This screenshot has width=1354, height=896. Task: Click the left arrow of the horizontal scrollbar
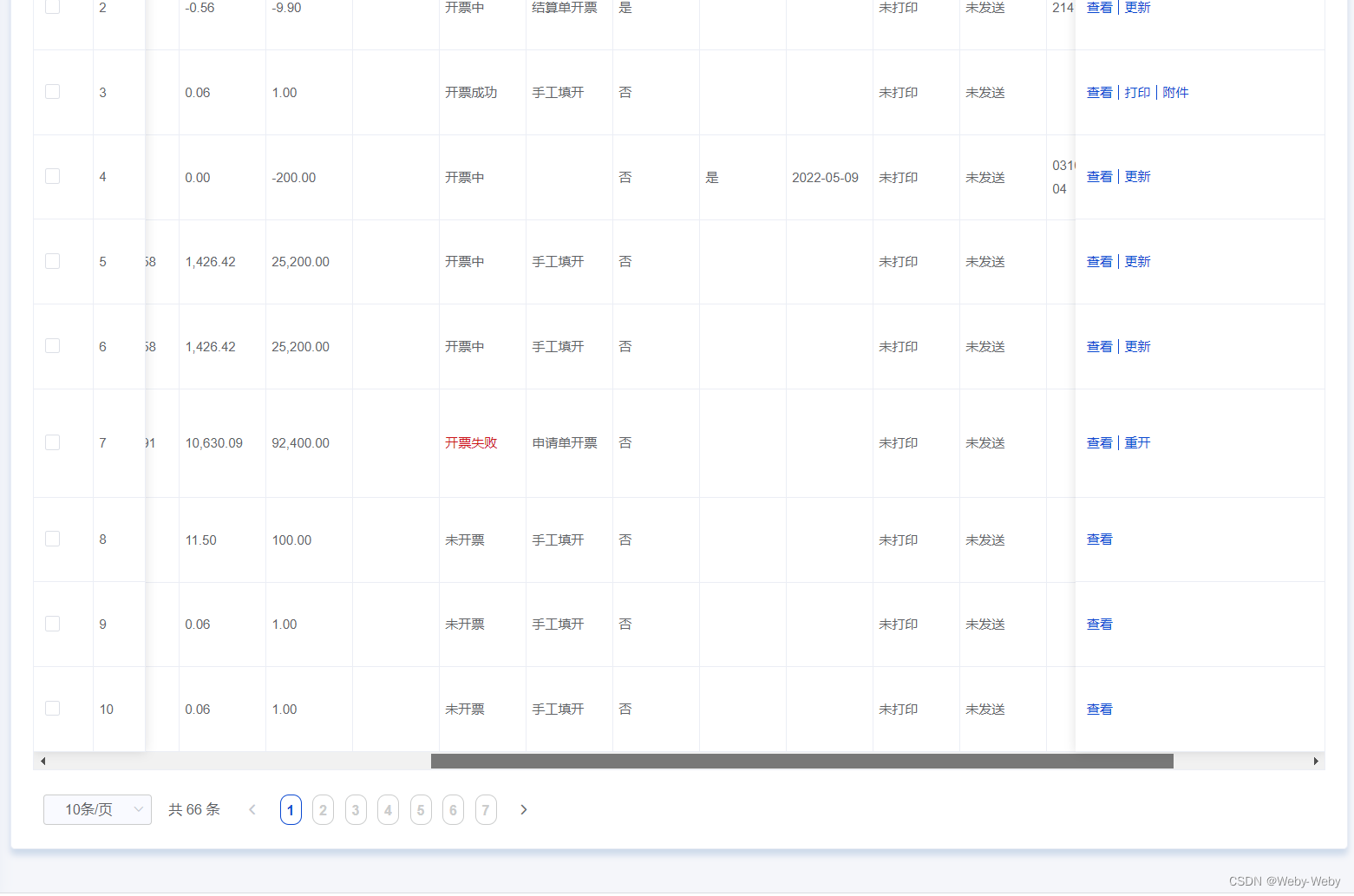[x=43, y=761]
